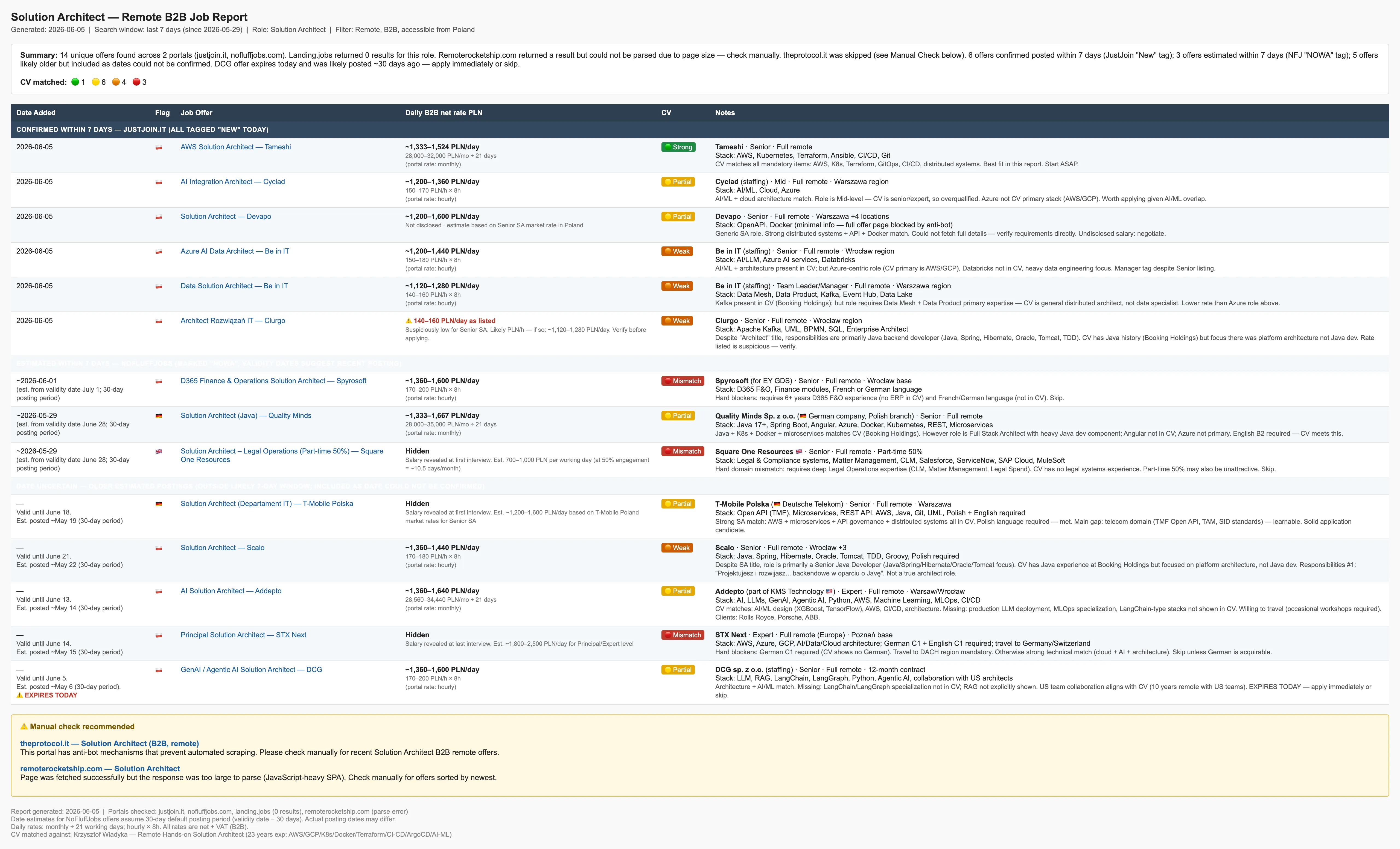This screenshot has height=849, width=1400.
Task: Click the flag icon in the Cyclad row
Action: (159, 182)
